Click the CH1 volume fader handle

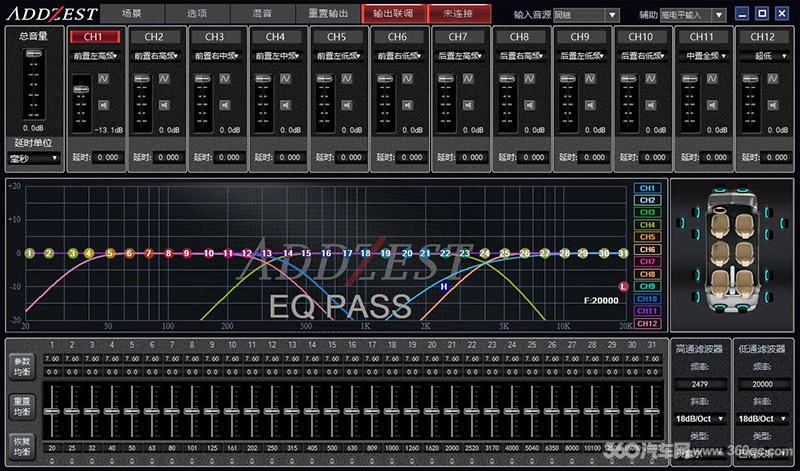pyautogui.click(x=81, y=90)
